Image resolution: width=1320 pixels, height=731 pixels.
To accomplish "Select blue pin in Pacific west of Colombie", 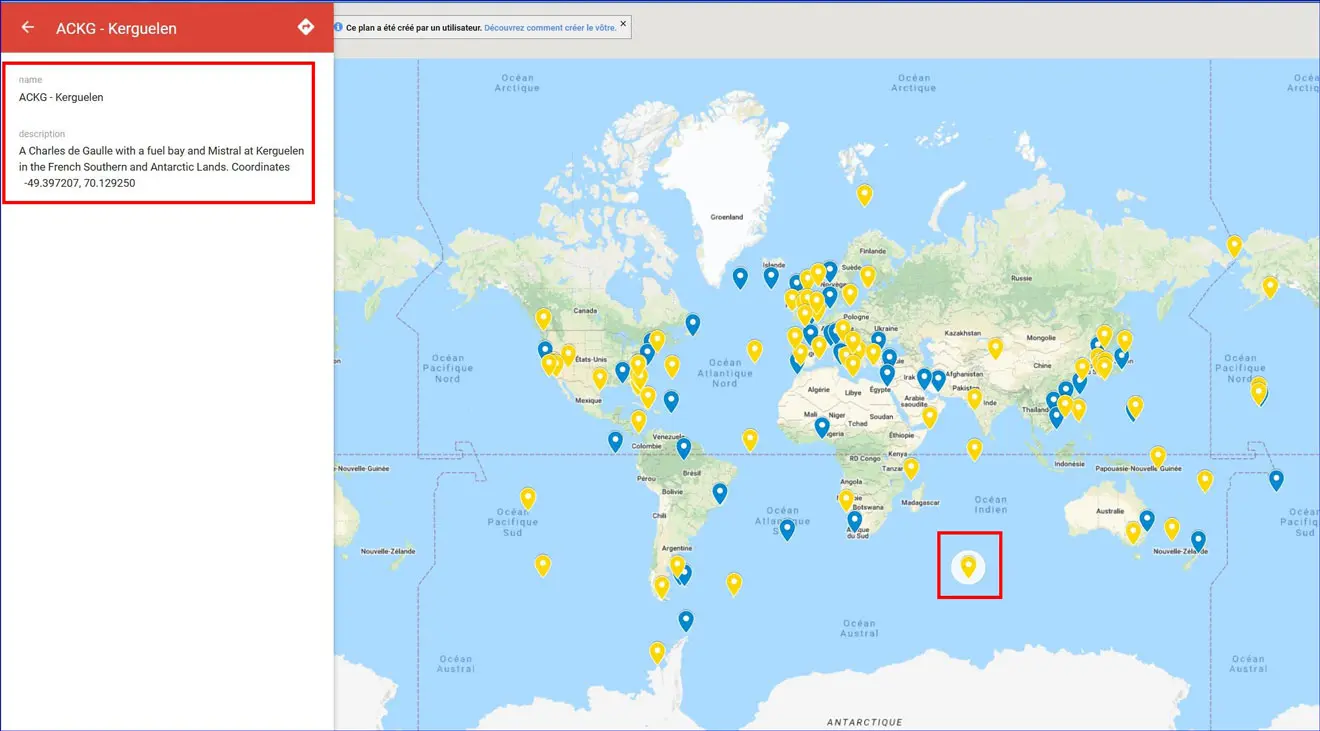I will (615, 441).
